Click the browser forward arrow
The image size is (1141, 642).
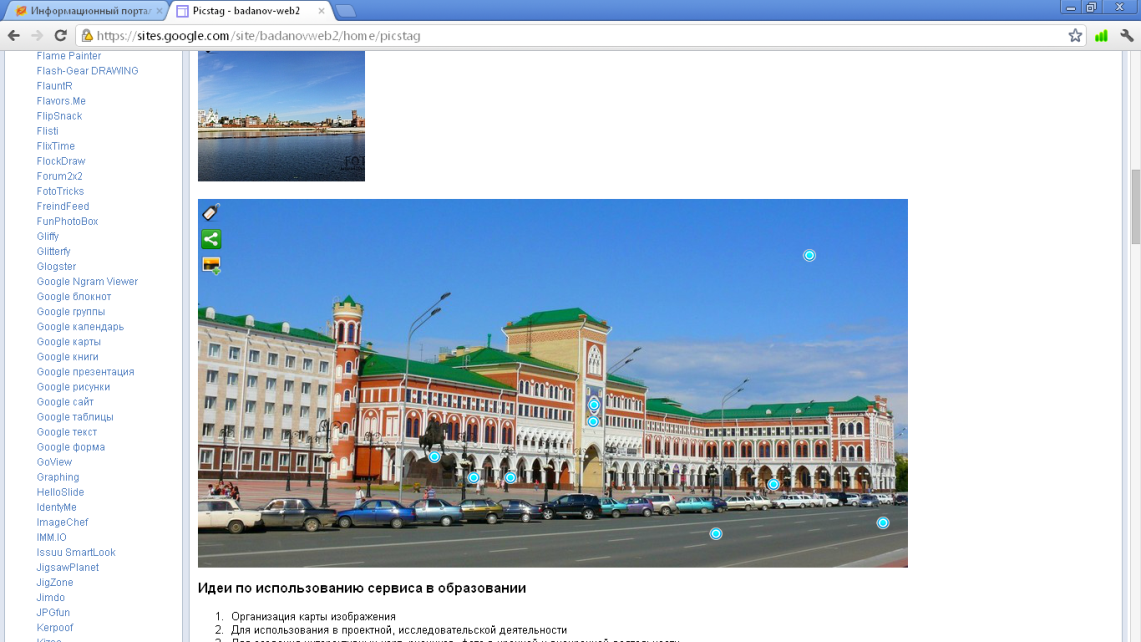click(37, 36)
